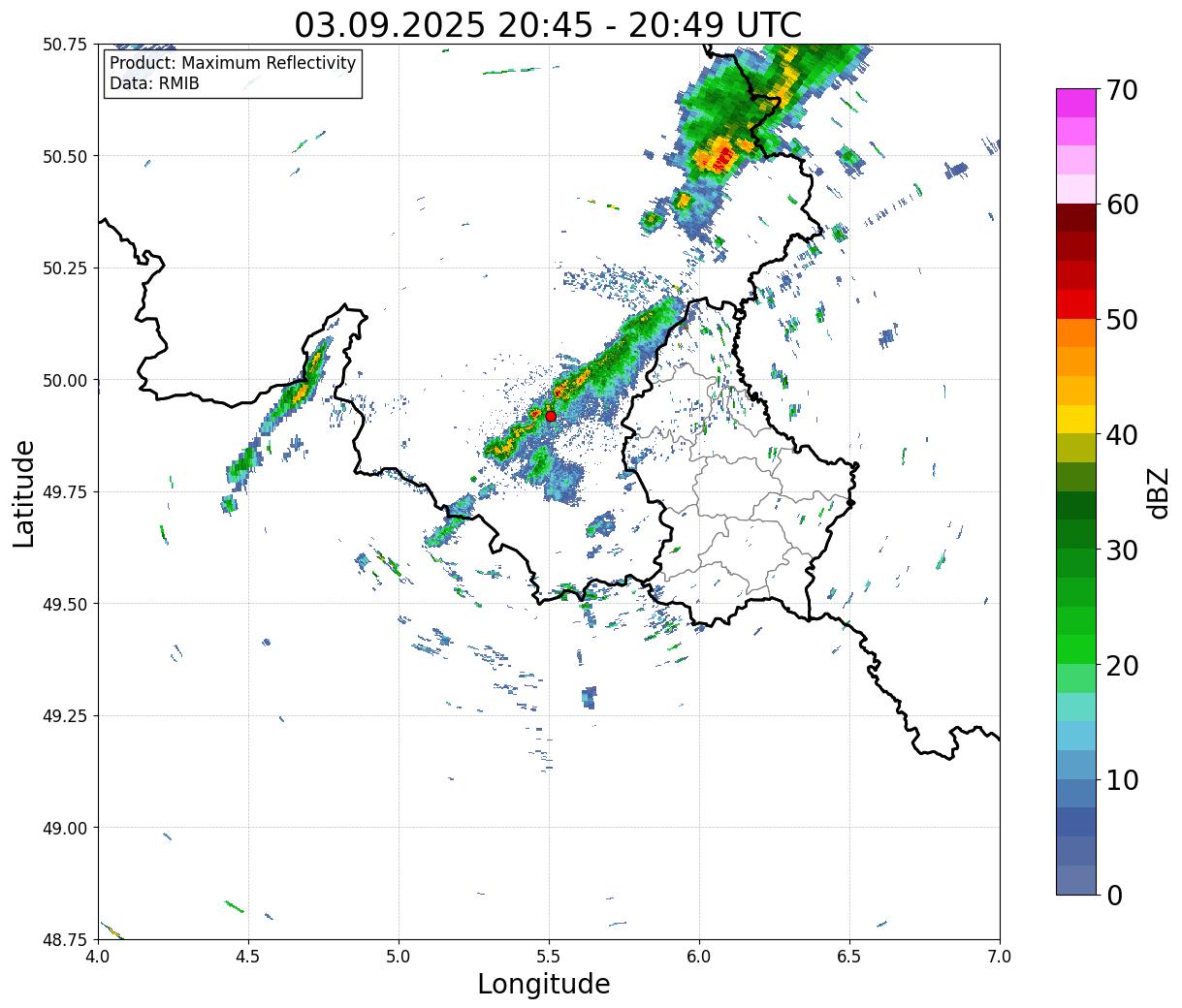The width and height of the screenshot is (1182, 1008).
Task: Click the dBZ colorbar label
Action: pyautogui.click(x=1158, y=492)
